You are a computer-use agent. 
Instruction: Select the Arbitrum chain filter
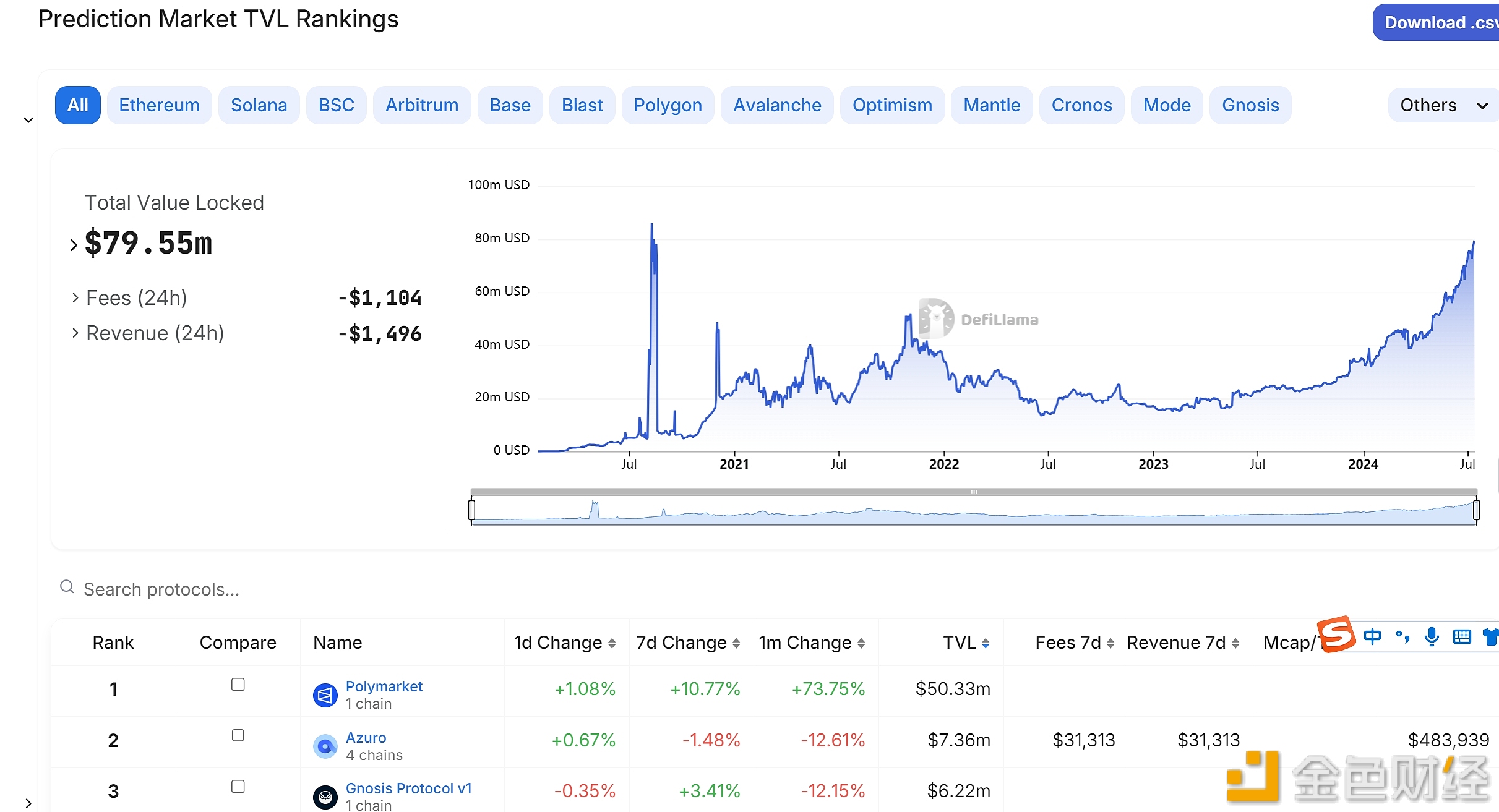click(422, 105)
